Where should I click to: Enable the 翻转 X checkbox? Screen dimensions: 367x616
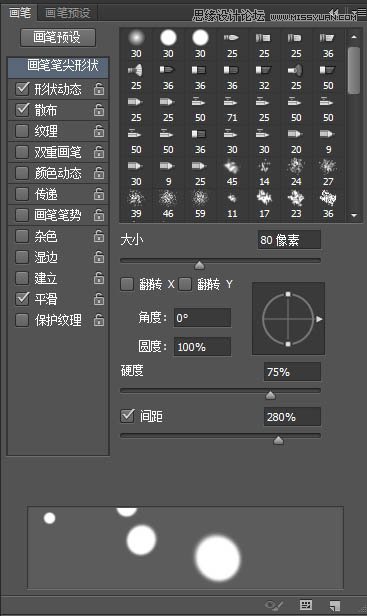click(x=127, y=284)
